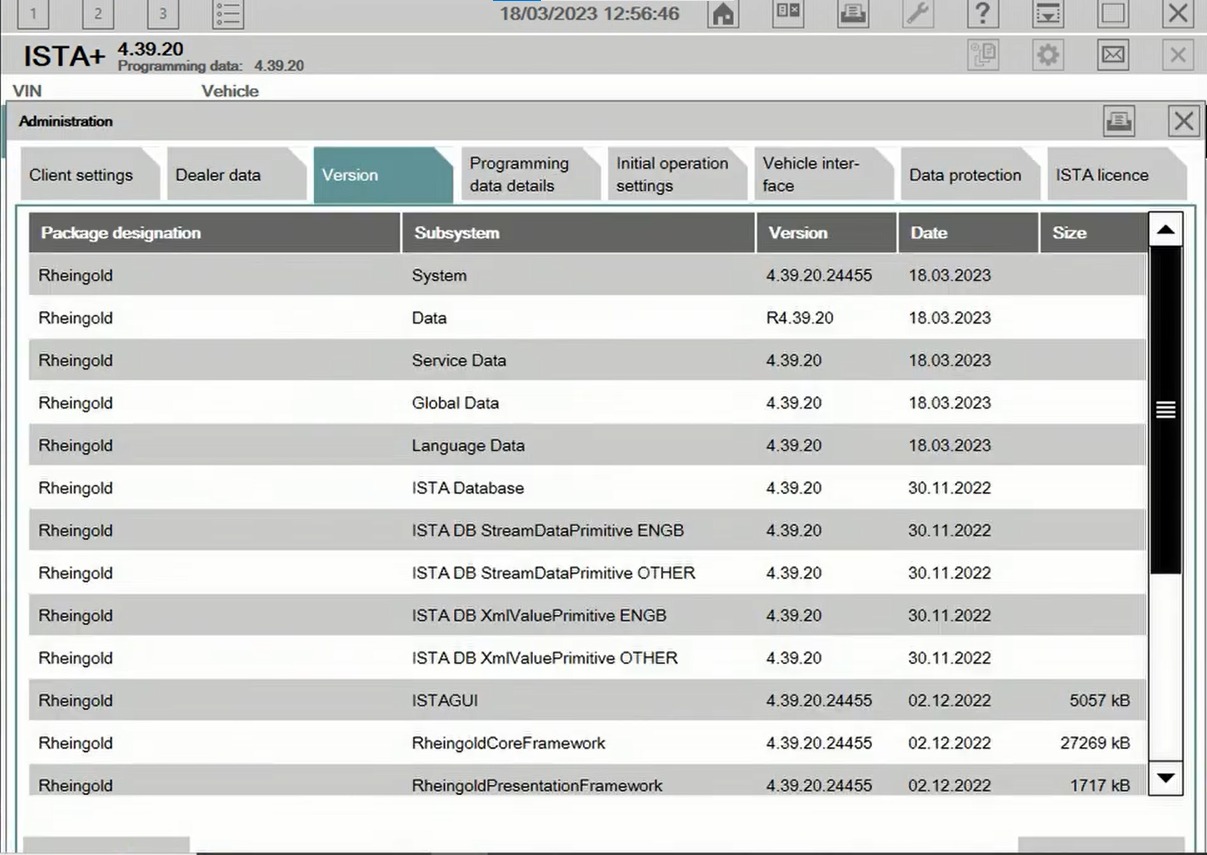Open the home screen

tap(722, 14)
